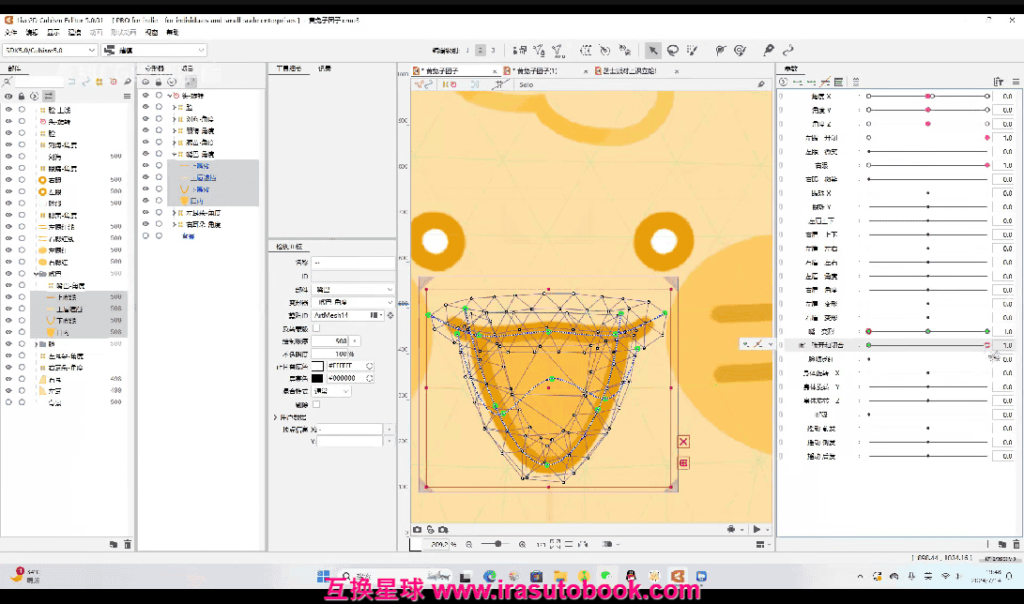Click the canvas zoom slider
The width and height of the screenshot is (1024, 604).
tap(496, 544)
